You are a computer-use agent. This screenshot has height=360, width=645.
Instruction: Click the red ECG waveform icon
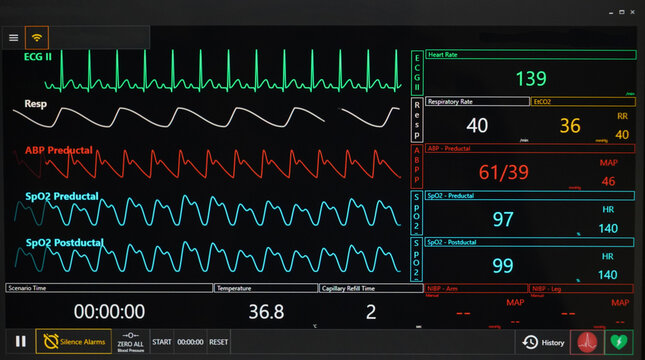tap(587, 342)
